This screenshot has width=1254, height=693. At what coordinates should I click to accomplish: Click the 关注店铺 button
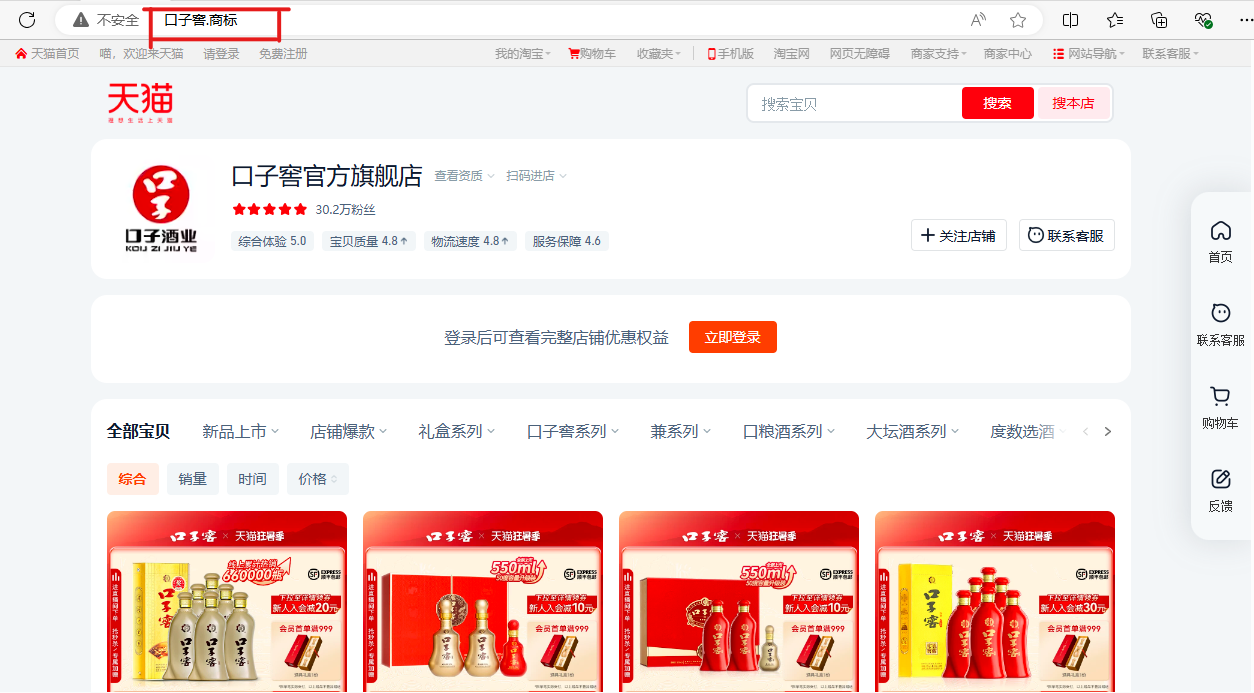tap(959, 236)
